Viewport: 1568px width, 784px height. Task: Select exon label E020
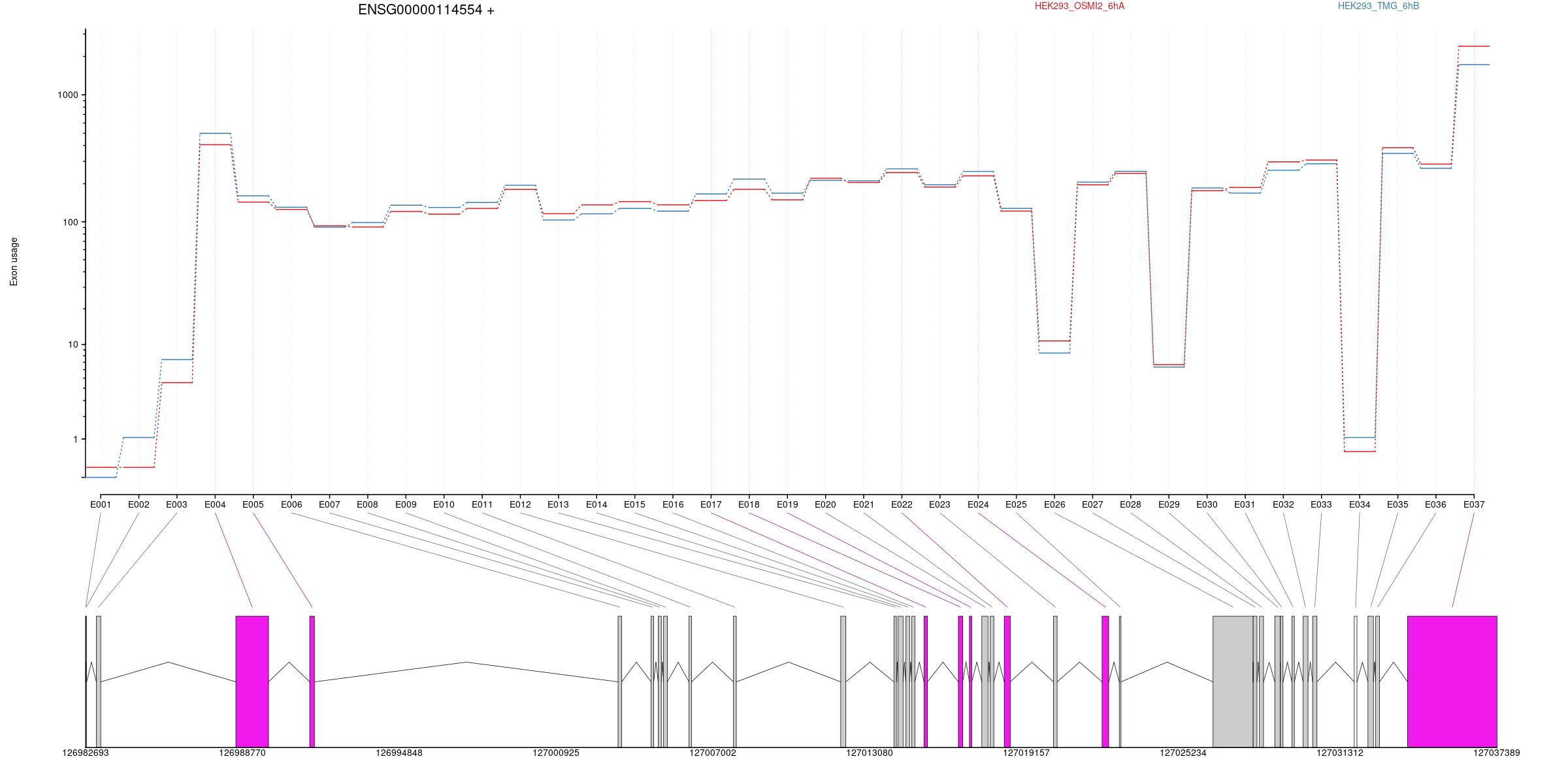click(825, 504)
